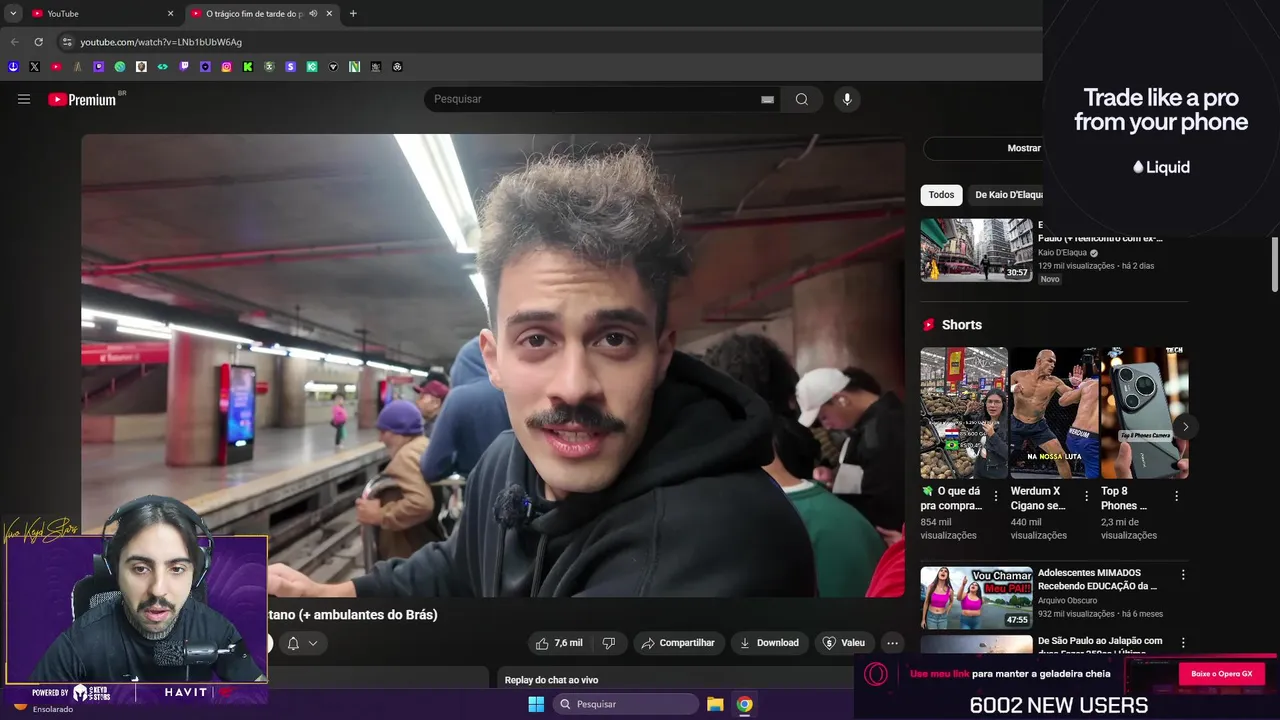Open File Explorer from the taskbar

tap(715, 704)
